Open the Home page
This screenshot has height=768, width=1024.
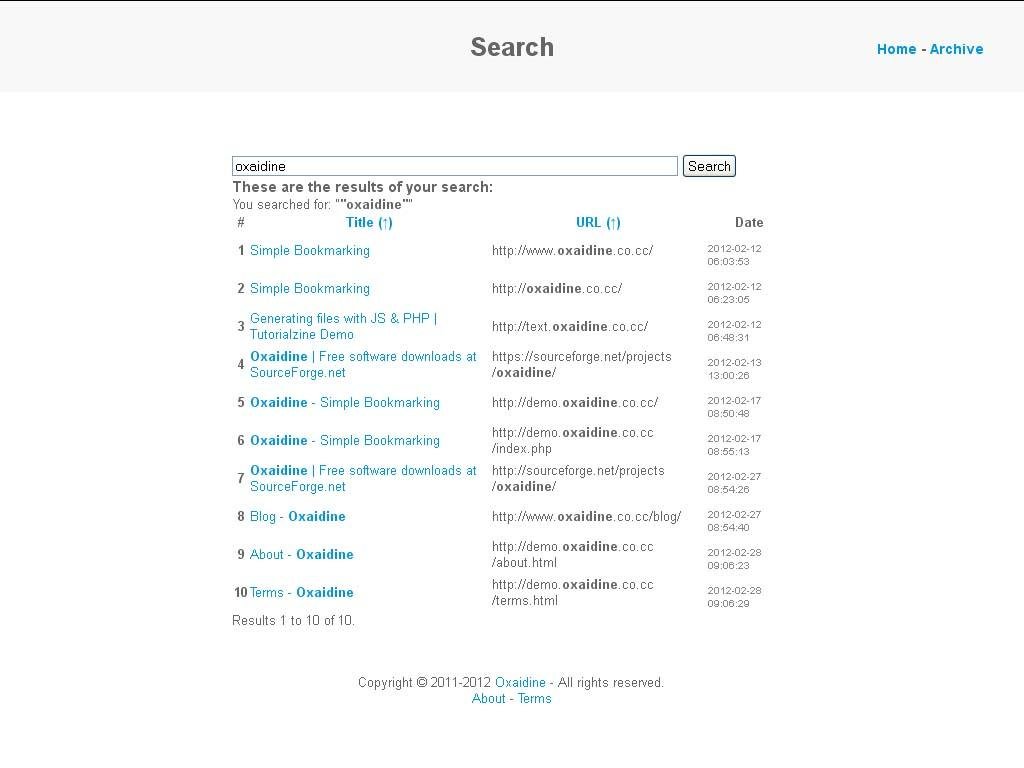897,49
